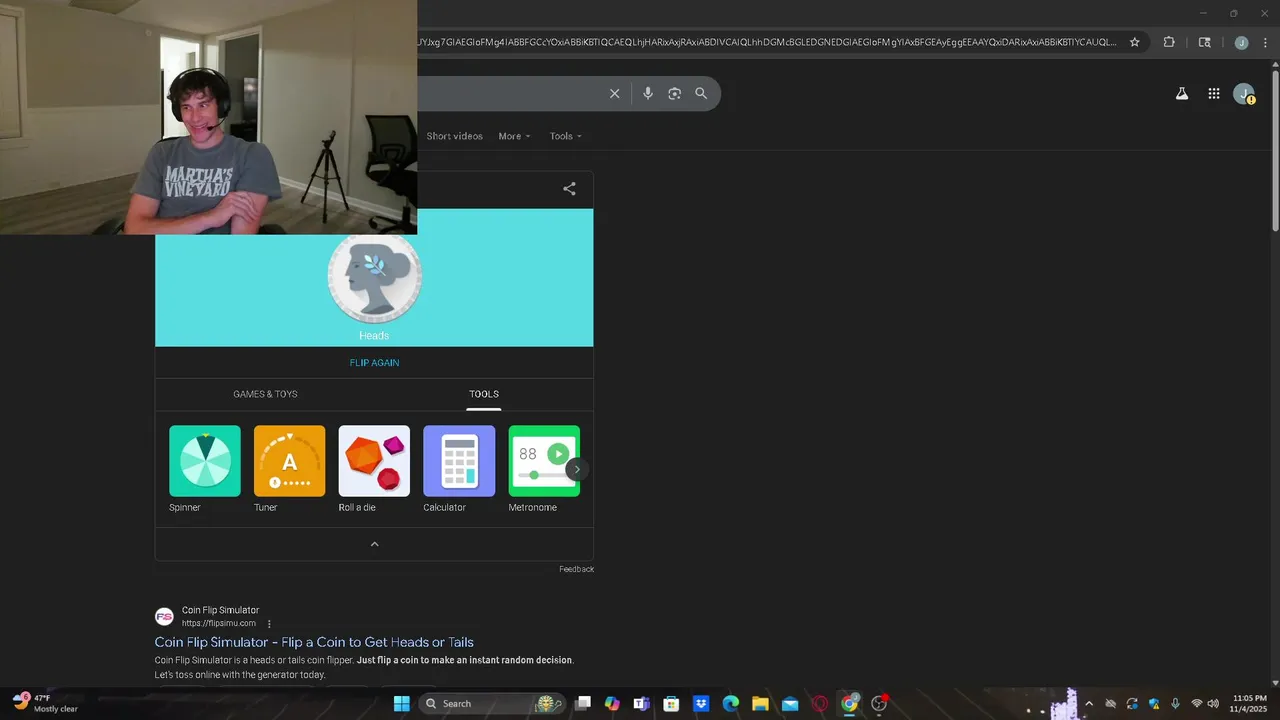Click the magnifier search button
This screenshot has width=1280, height=720.
pos(701,93)
